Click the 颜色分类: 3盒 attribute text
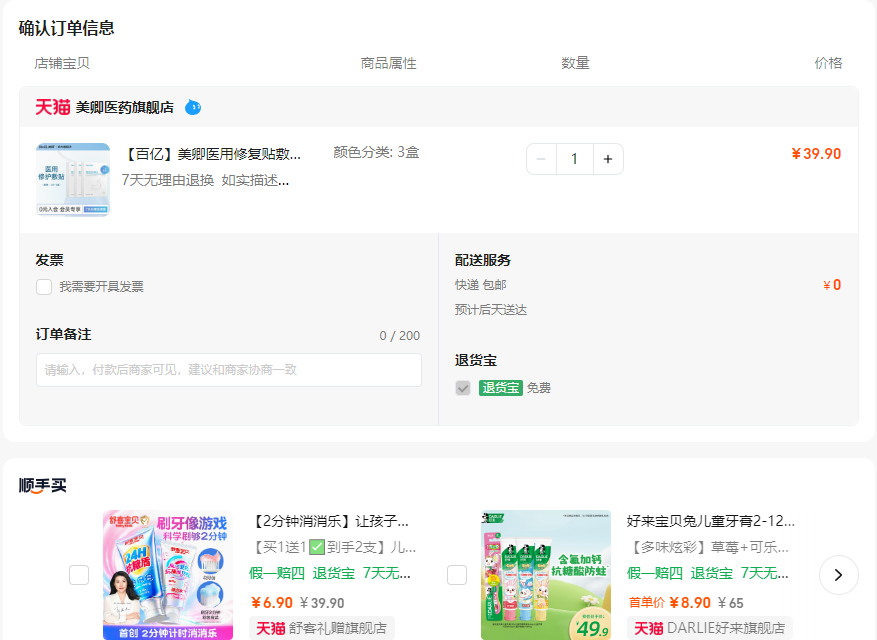877x640 pixels. 376,152
